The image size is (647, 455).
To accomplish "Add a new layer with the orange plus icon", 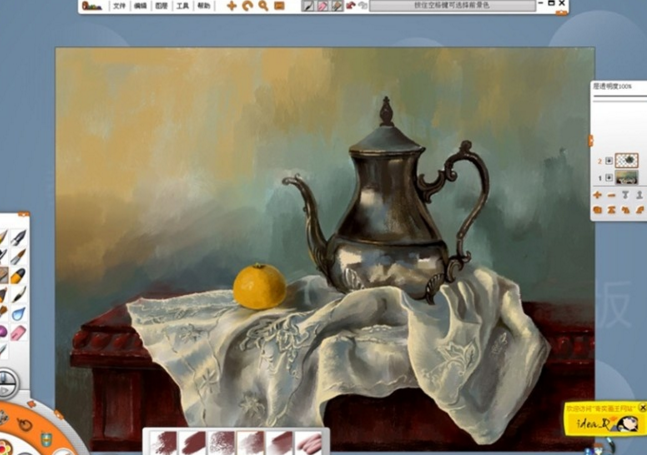I will point(597,195).
